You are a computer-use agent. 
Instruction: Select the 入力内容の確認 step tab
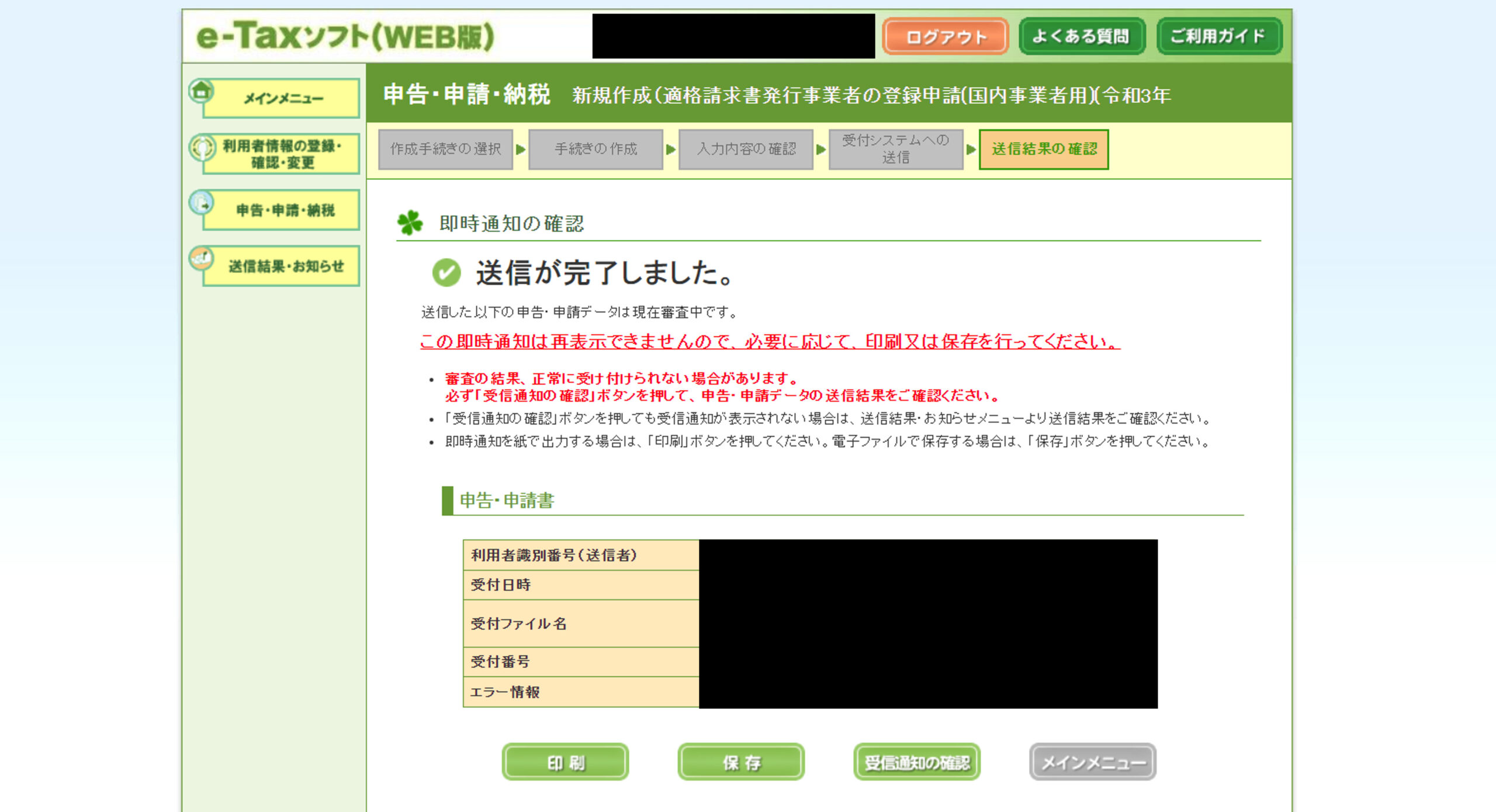point(746,150)
